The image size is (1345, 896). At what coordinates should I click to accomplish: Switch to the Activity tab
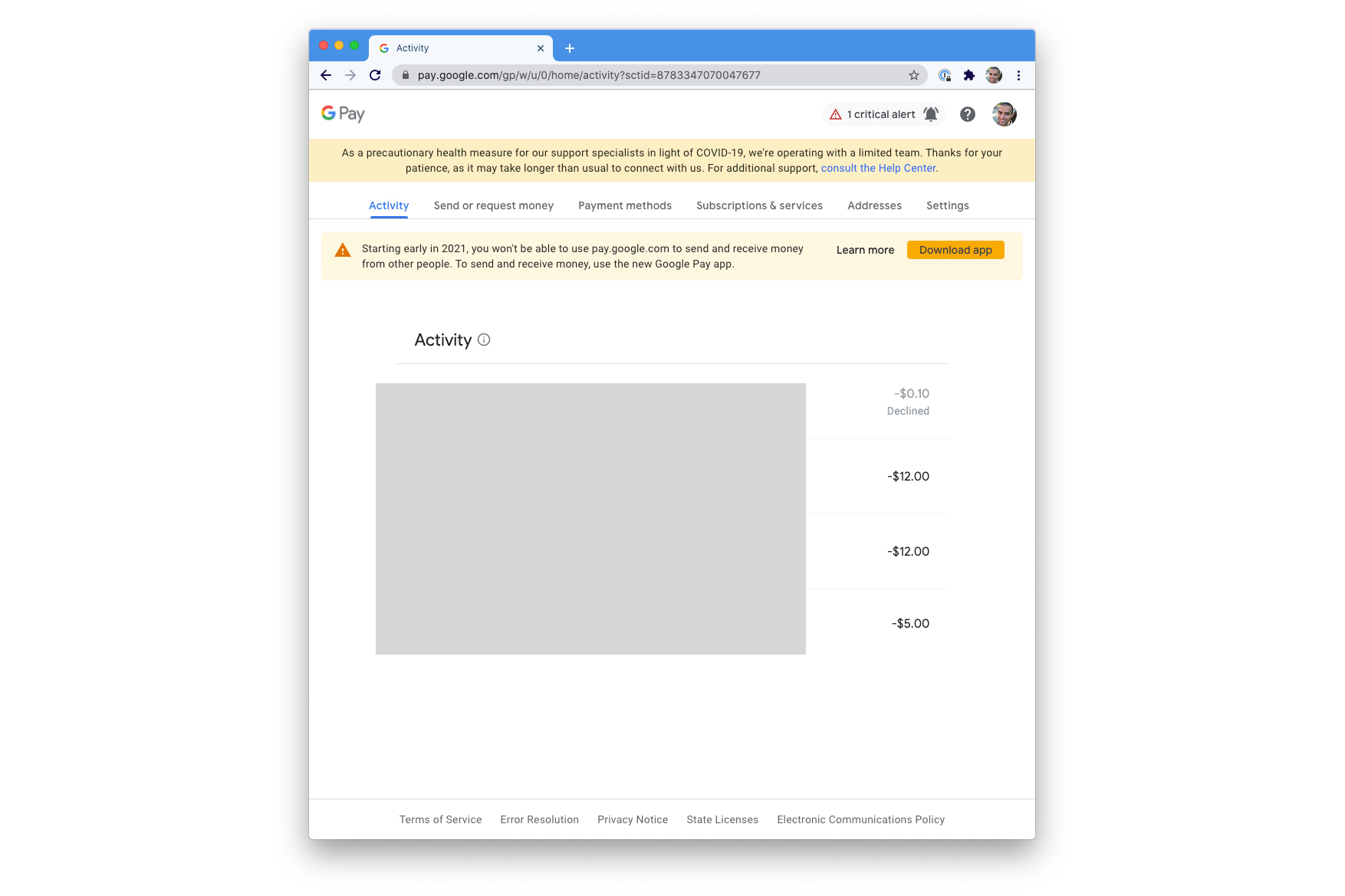coord(389,205)
